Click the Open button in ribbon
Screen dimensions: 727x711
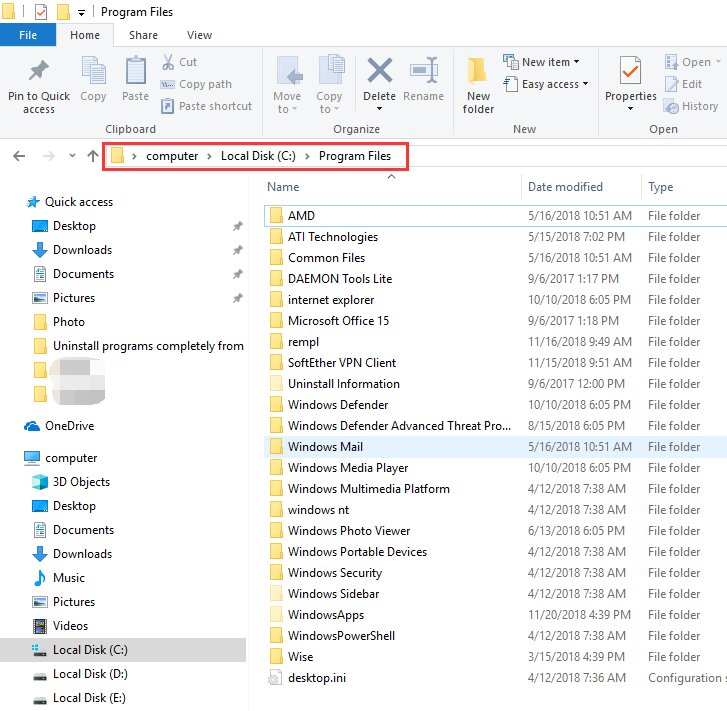click(692, 62)
